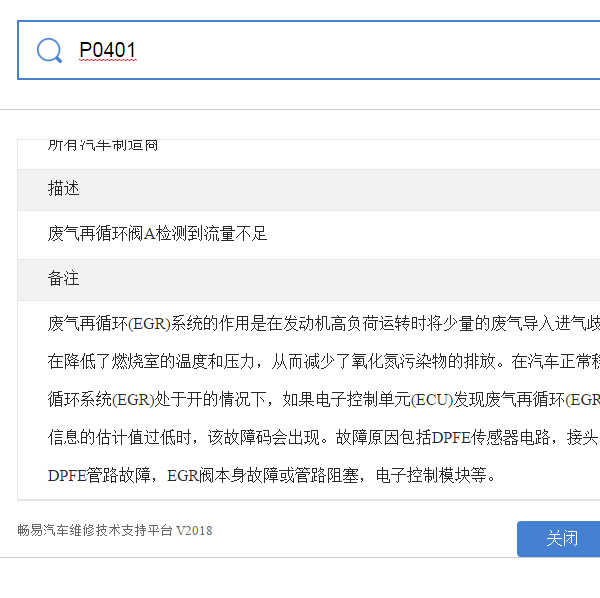Click the magnifying glass search icon
The image size is (600, 598).
[49, 50]
